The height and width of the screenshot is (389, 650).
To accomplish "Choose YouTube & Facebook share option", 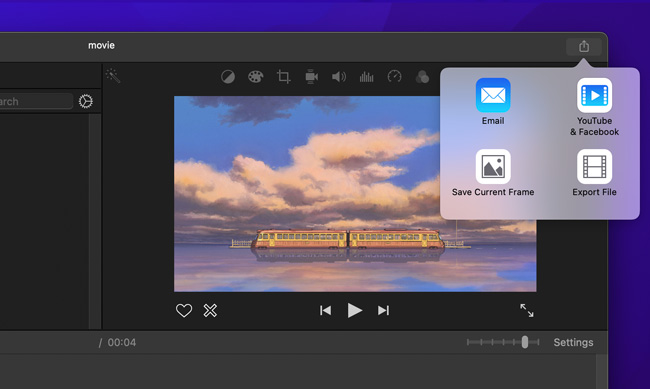I will [594, 107].
